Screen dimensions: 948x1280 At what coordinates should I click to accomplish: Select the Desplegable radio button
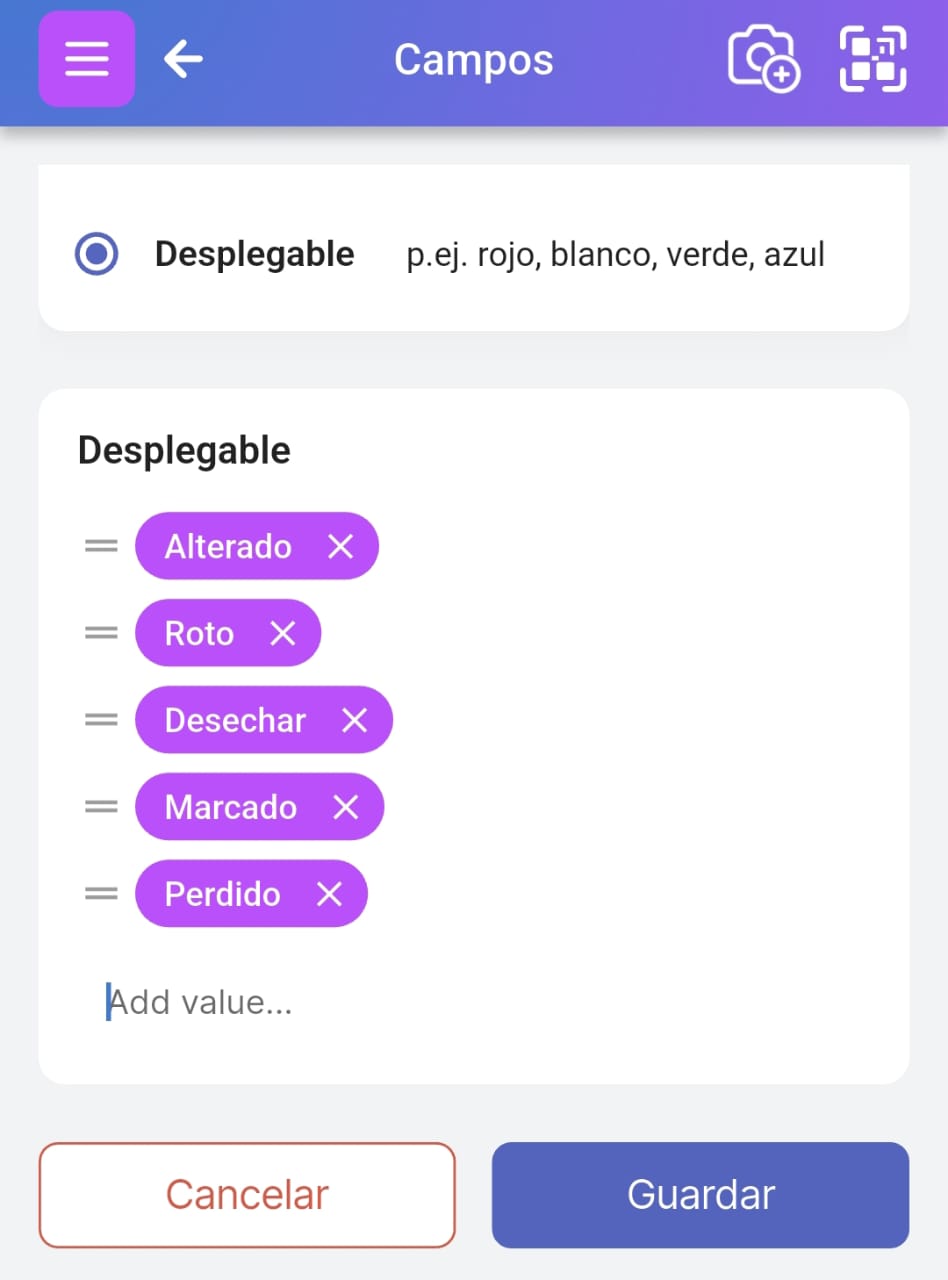[96, 254]
